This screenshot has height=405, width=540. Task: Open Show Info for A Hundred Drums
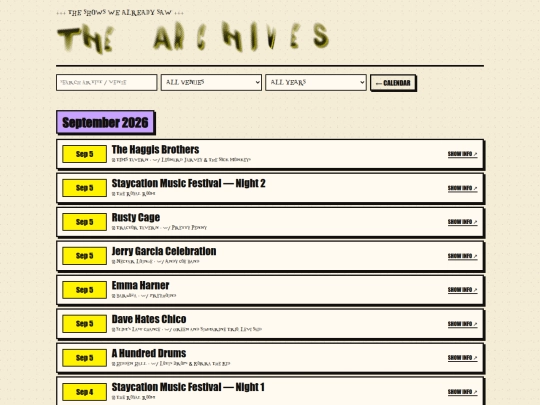(x=463, y=357)
